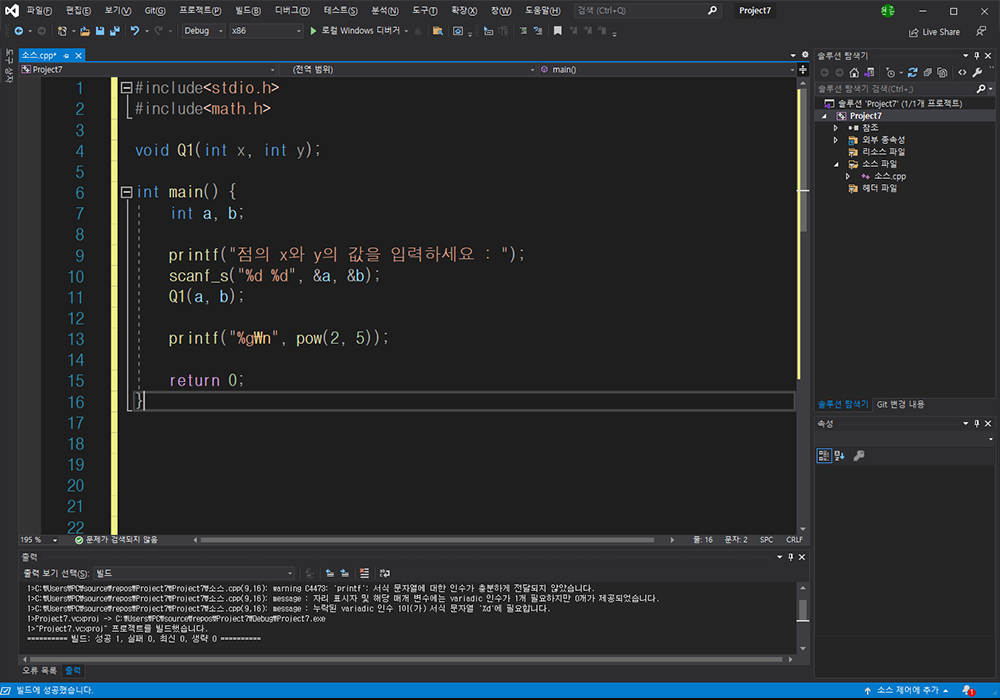Toggle the pin on the 소스.cpp tab
Image resolution: width=1000 pixels, height=700 pixels.
tap(66, 55)
